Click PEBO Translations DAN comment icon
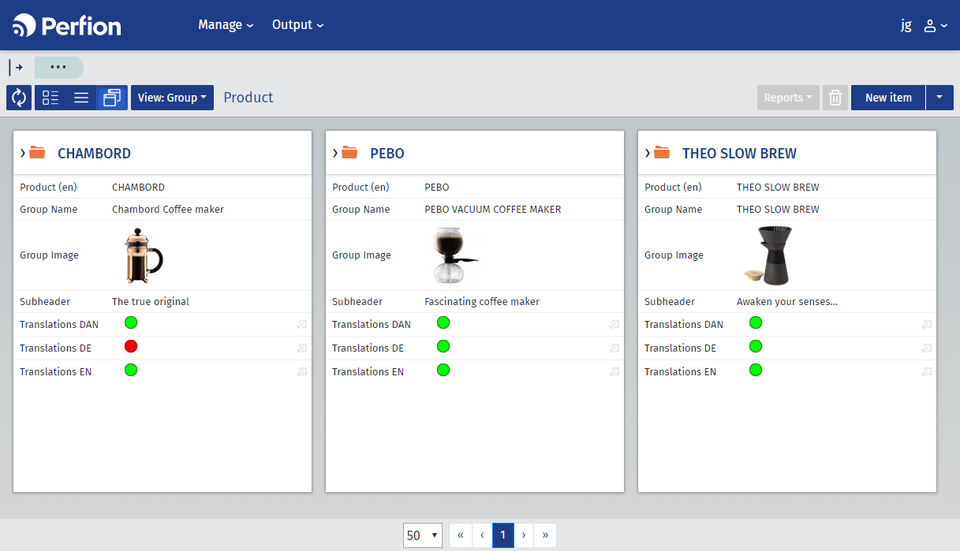Screen dimensions: 960x551 [615, 324]
